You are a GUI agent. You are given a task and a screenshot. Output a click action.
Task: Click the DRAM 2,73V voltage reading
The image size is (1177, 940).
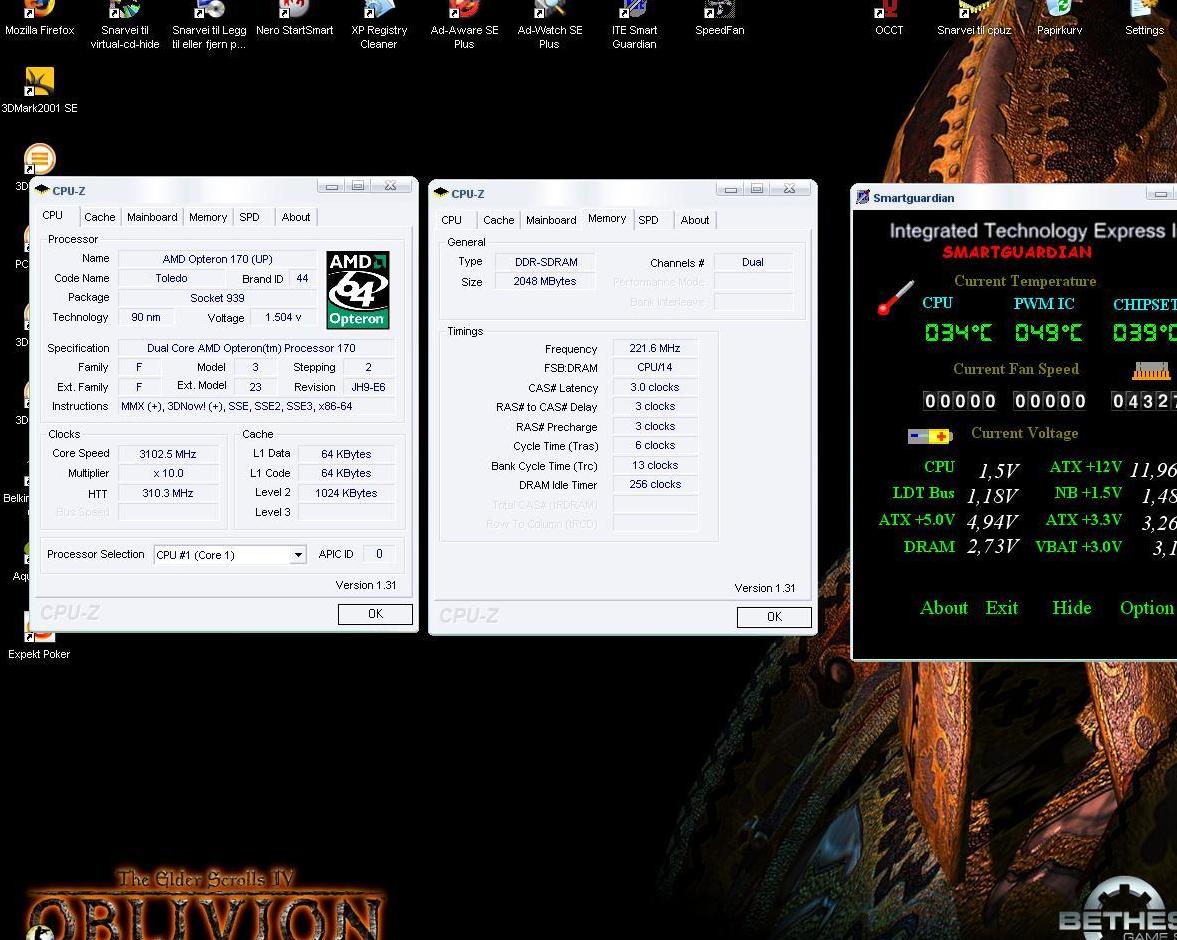tap(992, 547)
